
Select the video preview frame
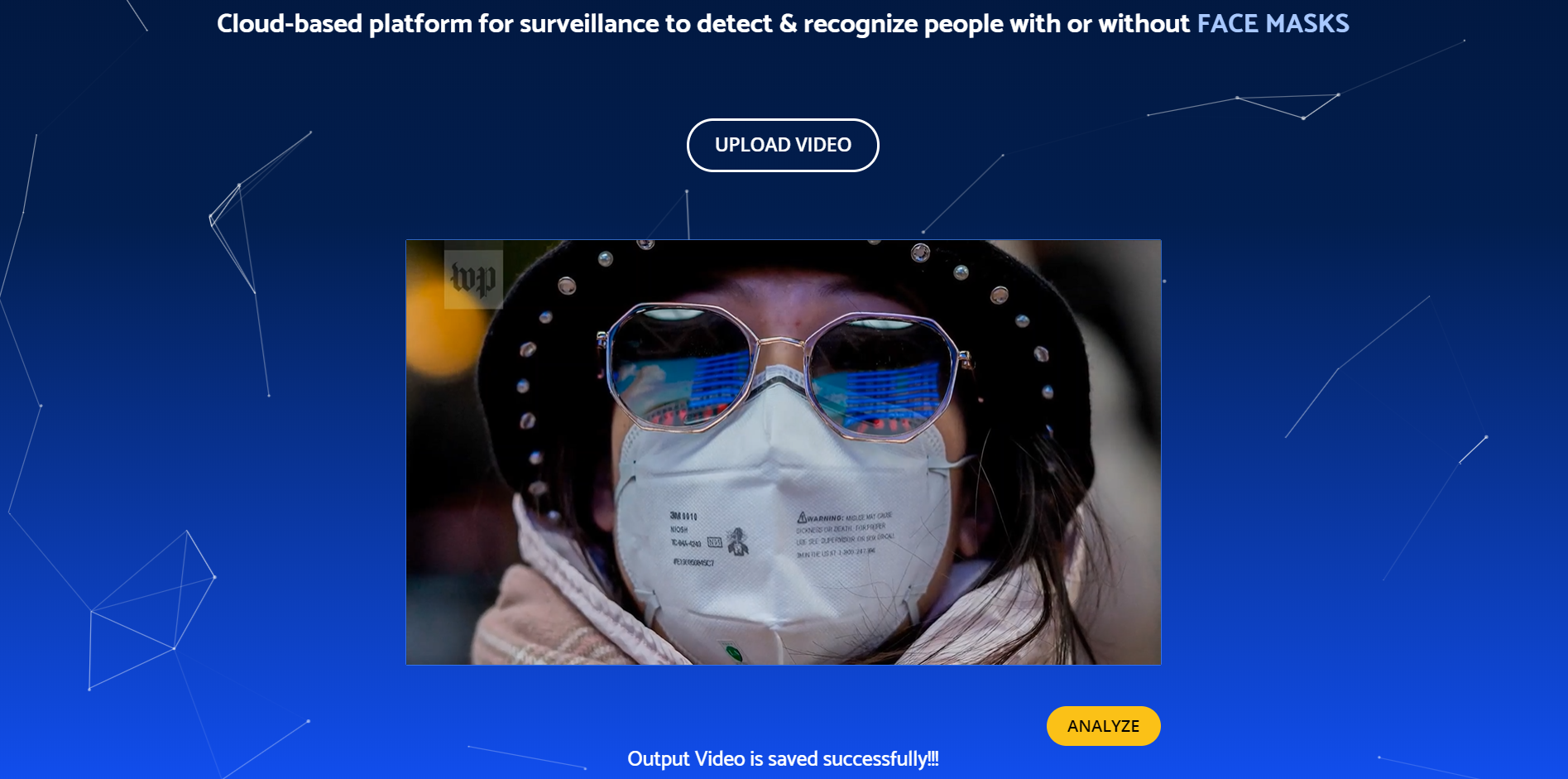pyautogui.click(x=784, y=452)
